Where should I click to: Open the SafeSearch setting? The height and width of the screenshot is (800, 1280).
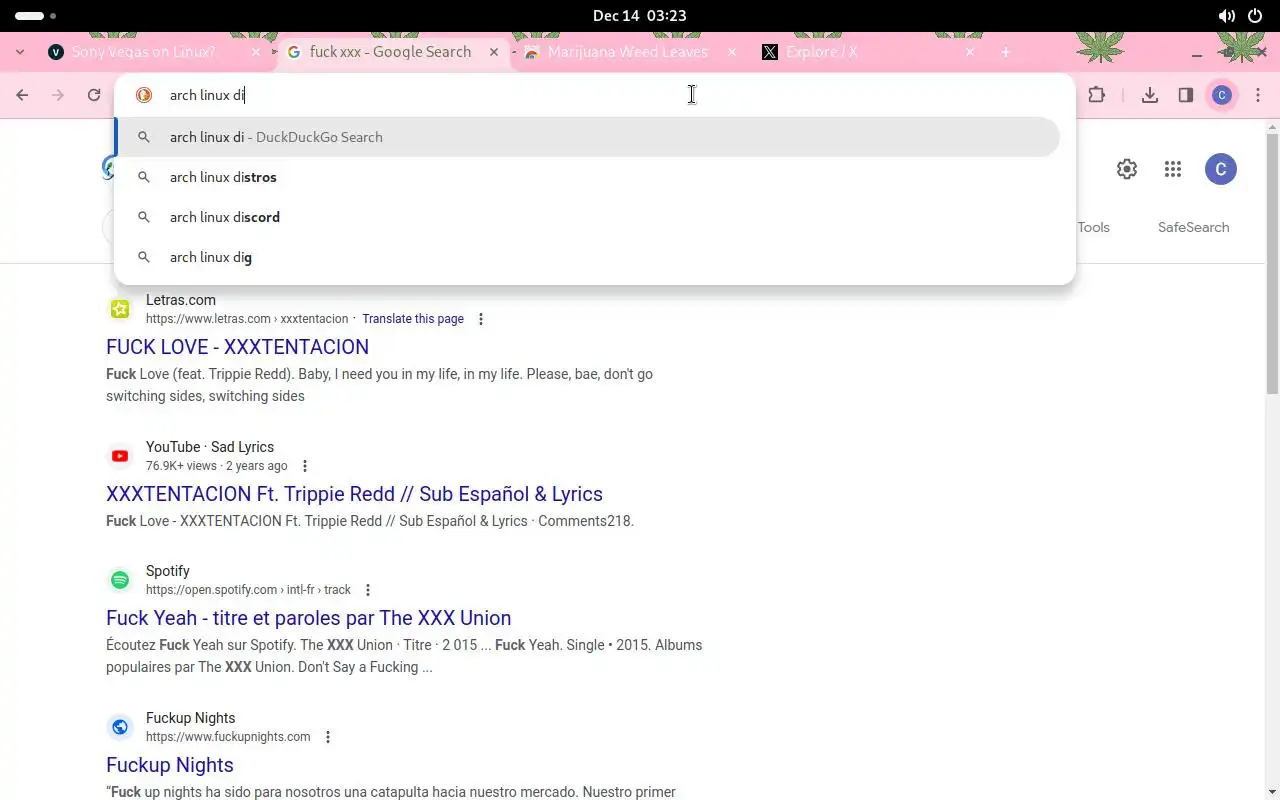pos(1193,227)
